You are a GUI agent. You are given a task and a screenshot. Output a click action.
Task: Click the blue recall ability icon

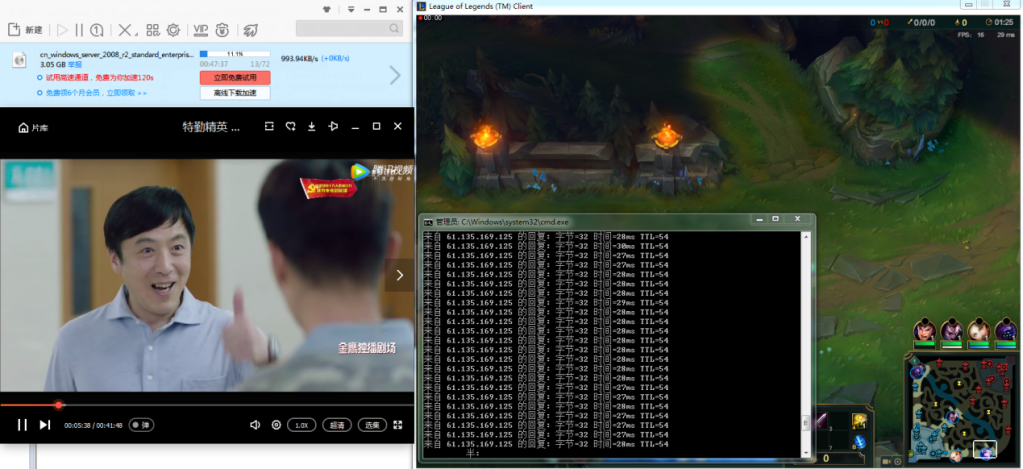point(859,442)
